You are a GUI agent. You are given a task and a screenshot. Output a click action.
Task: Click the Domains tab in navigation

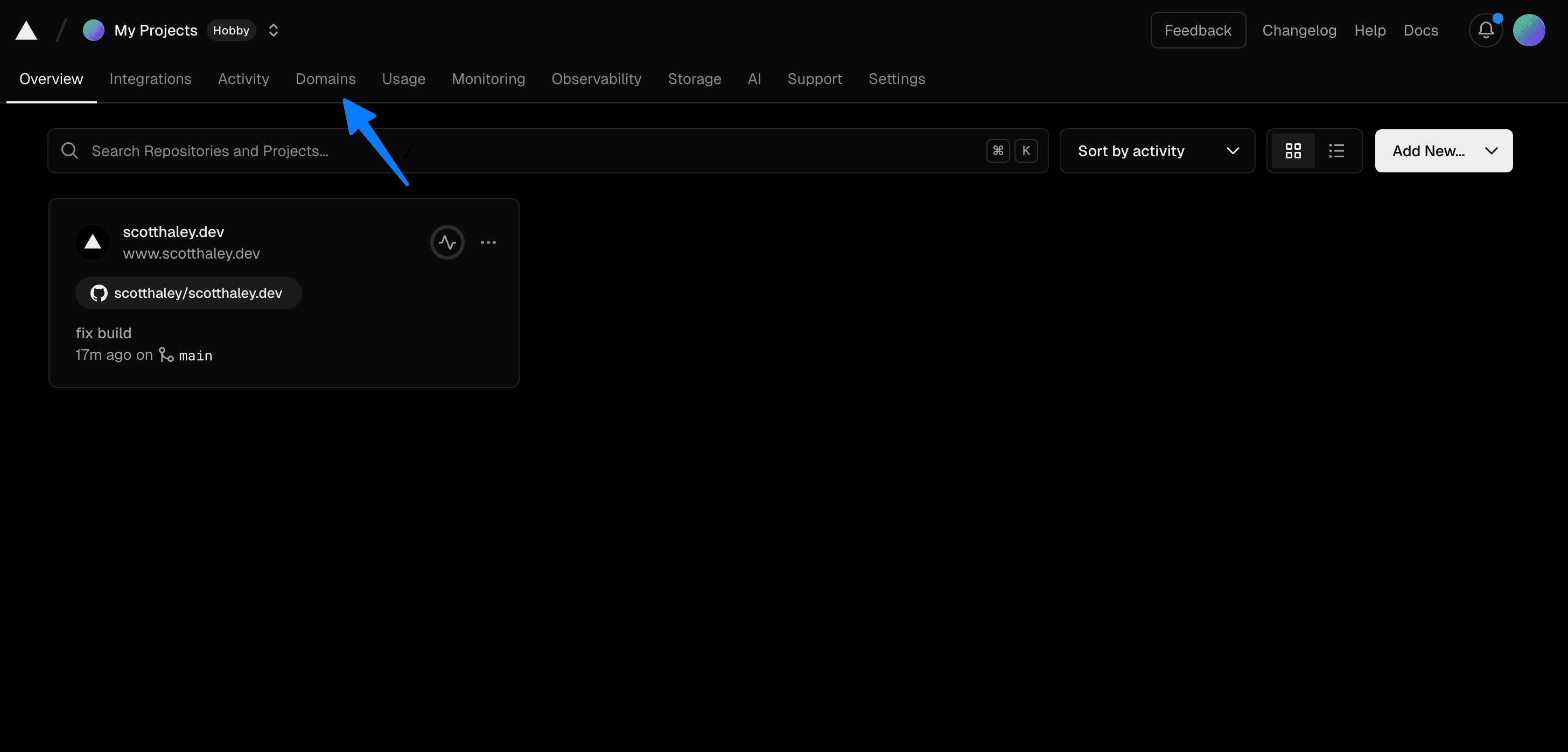[325, 78]
